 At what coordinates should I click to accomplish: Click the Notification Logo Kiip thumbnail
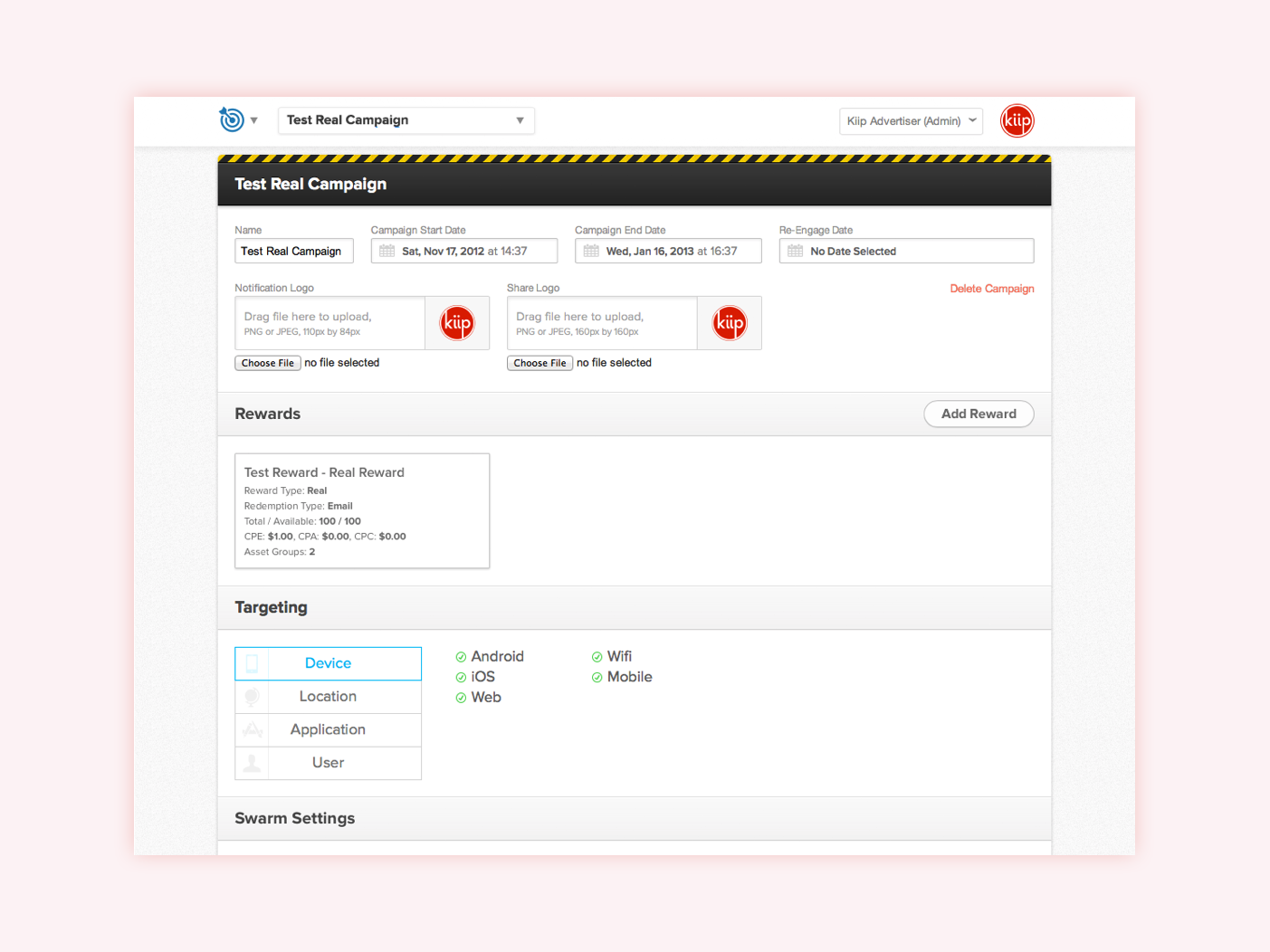(457, 323)
